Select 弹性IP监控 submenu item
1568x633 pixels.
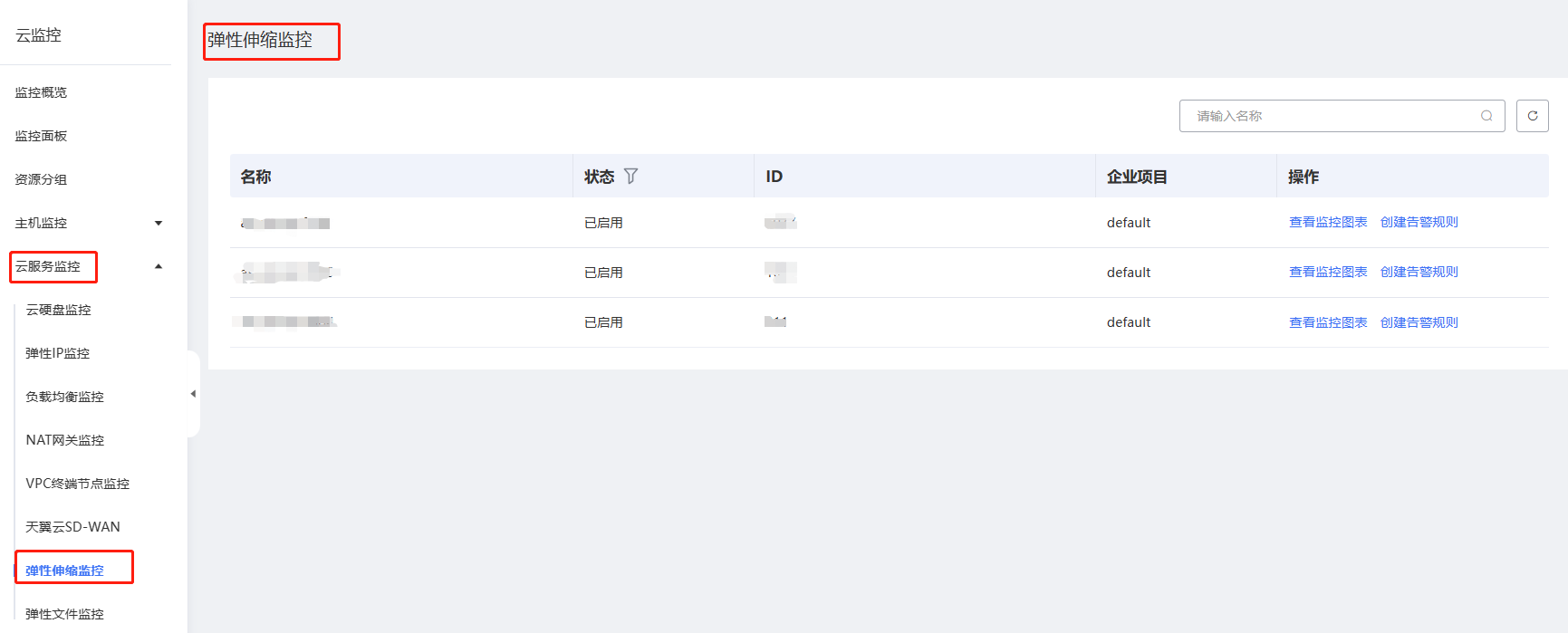[57, 353]
